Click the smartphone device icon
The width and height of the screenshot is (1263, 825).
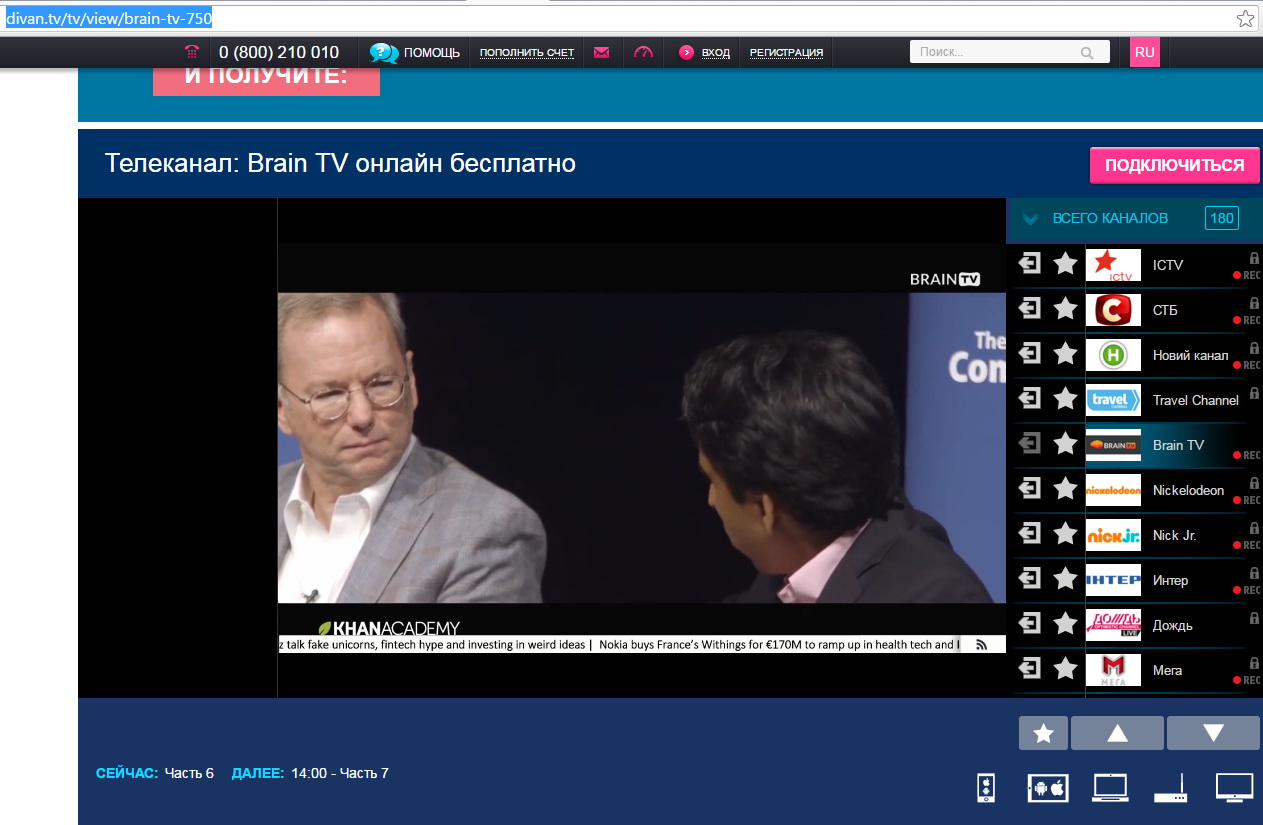coord(985,788)
